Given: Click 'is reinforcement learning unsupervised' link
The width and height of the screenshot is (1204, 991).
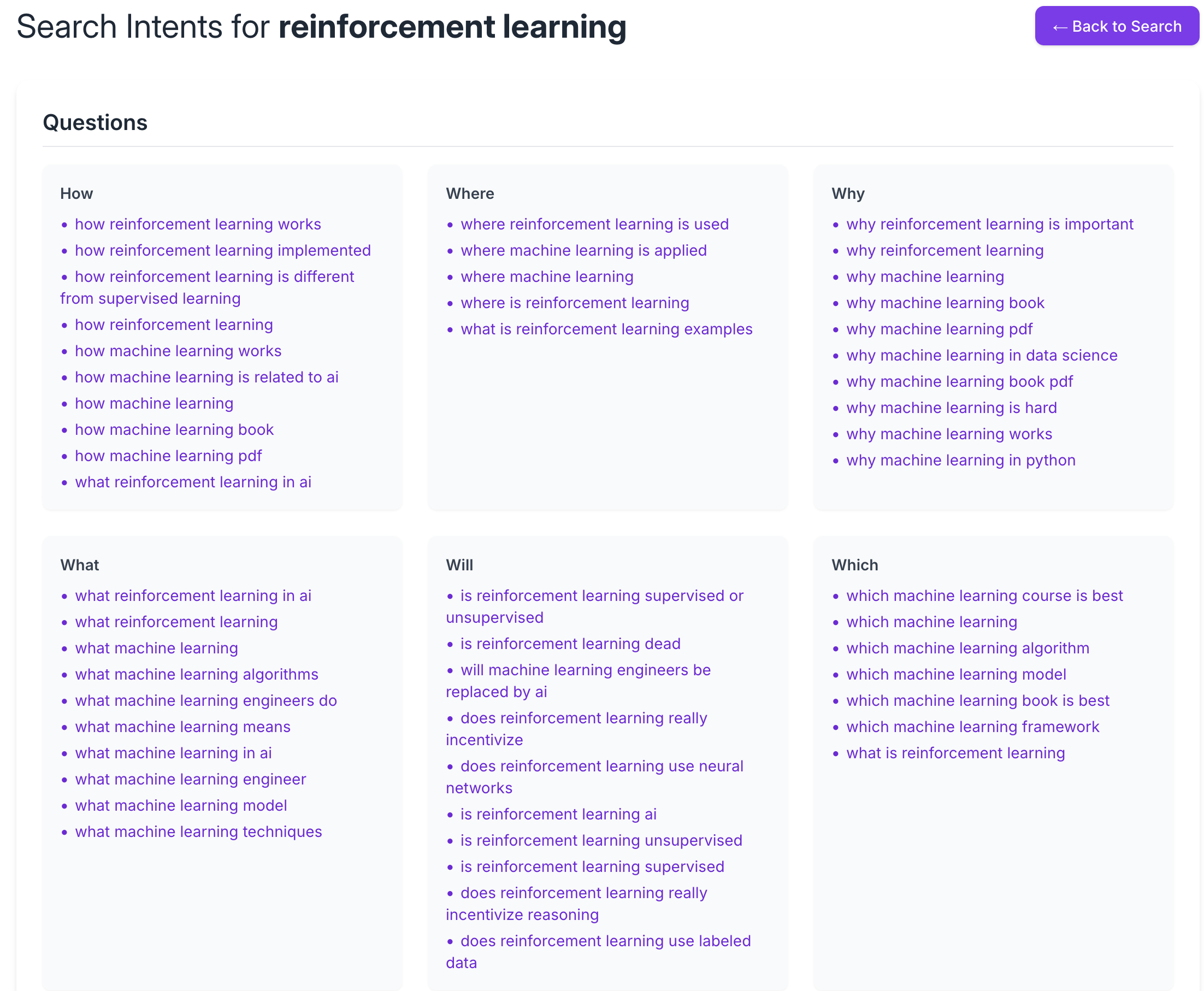Looking at the screenshot, I should 600,840.
